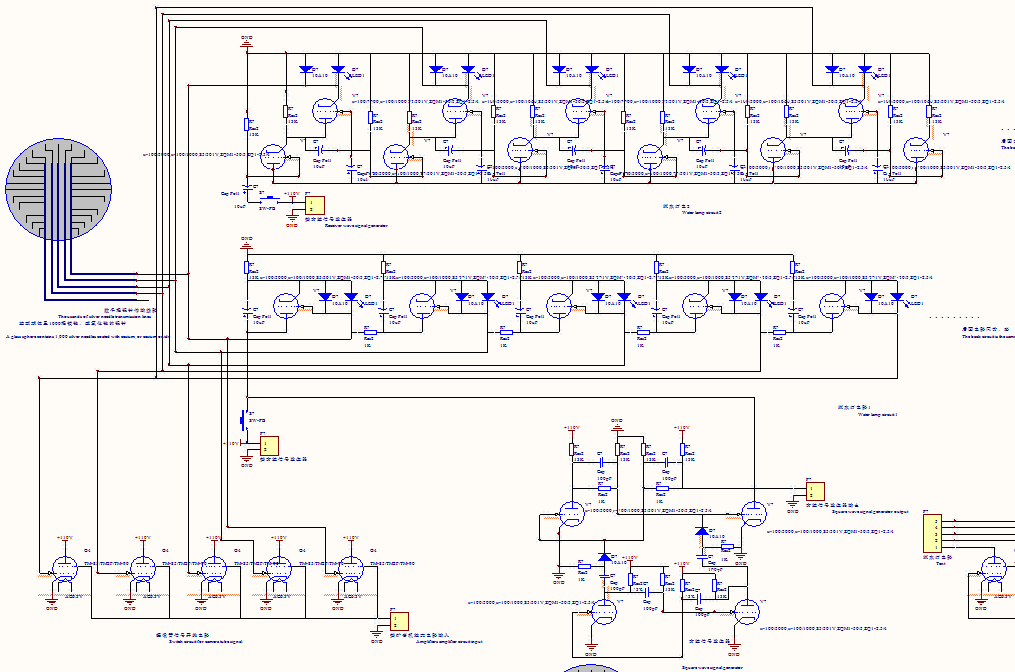
Task: Select the fifth tube in bottom-left tube row
Action: [349, 571]
